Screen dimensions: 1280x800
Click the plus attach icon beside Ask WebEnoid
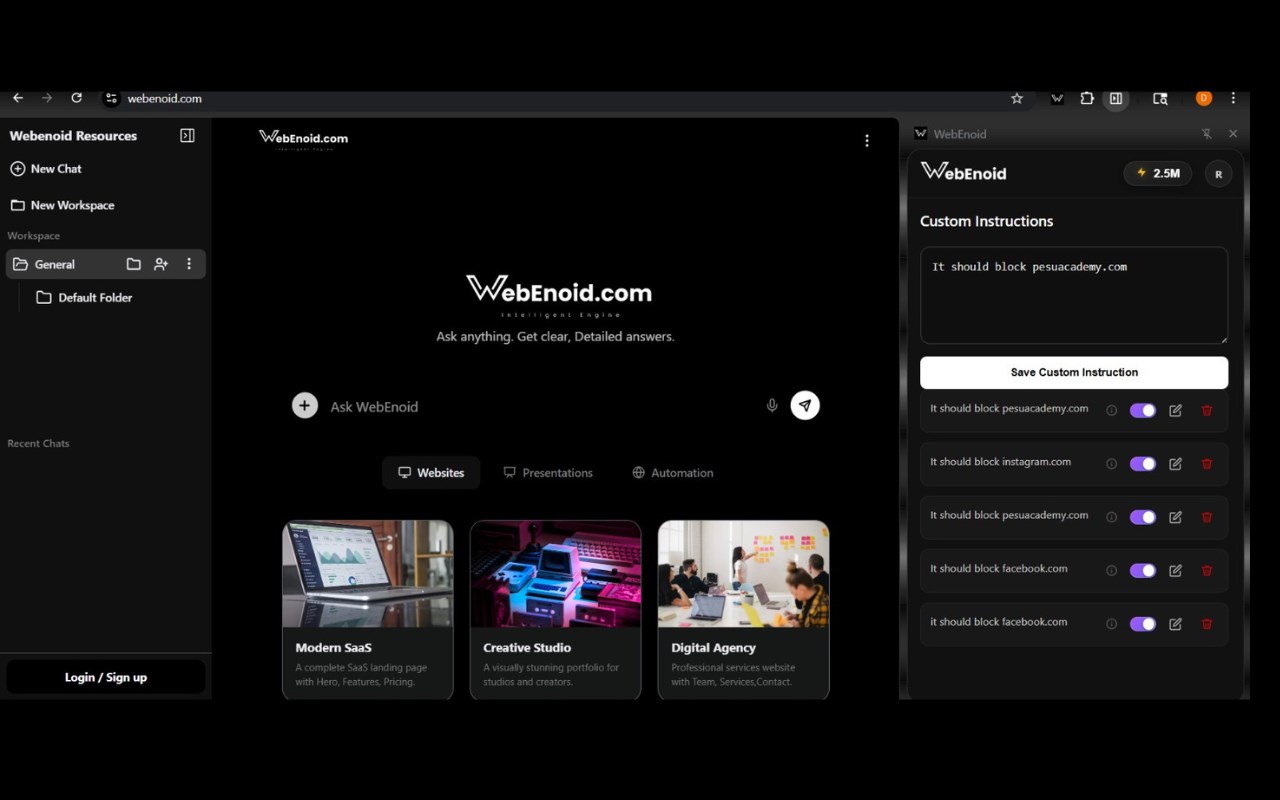click(305, 405)
